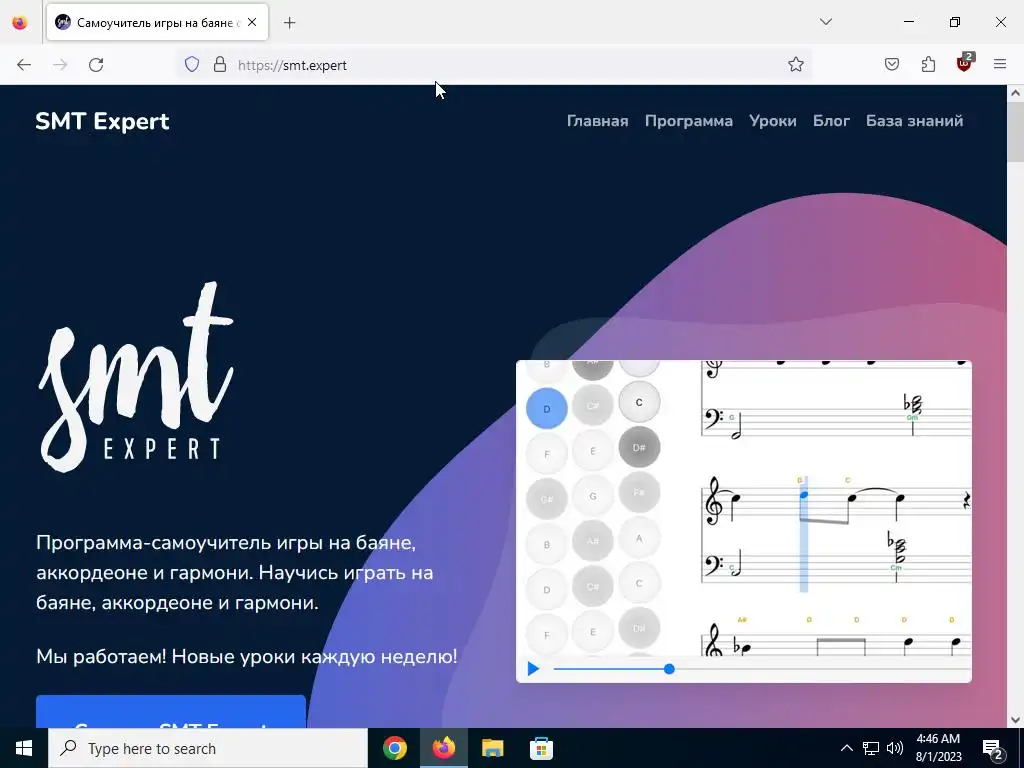Click the network status tray icon
Image resolution: width=1024 pixels, height=768 pixels.
[x=871, y=748]
